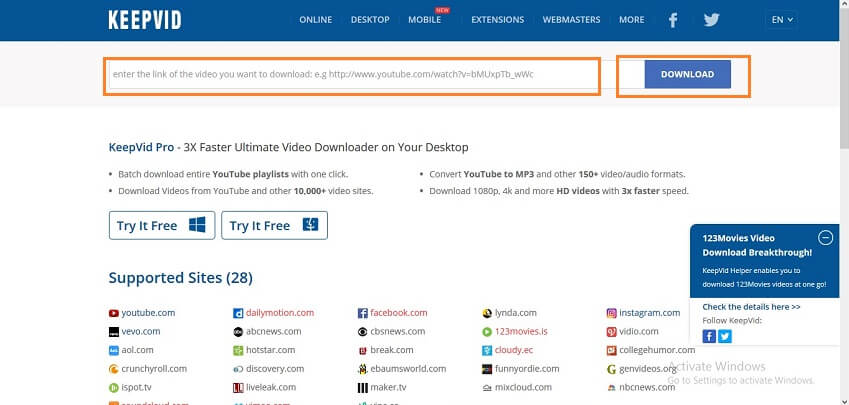The width and height of the screenshot is (849, 405).
Task: Click the Mixcloud site icon
Action: click(487, 388)
